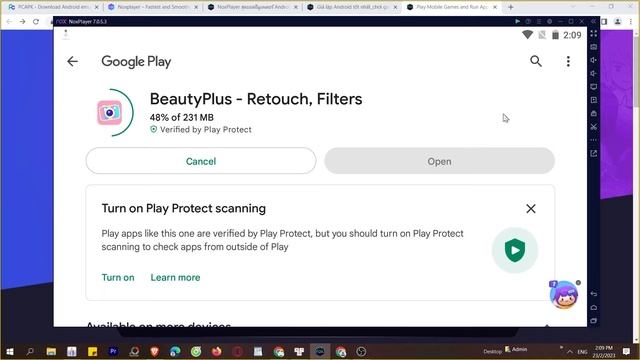Reload the browser page

point(36,22)
